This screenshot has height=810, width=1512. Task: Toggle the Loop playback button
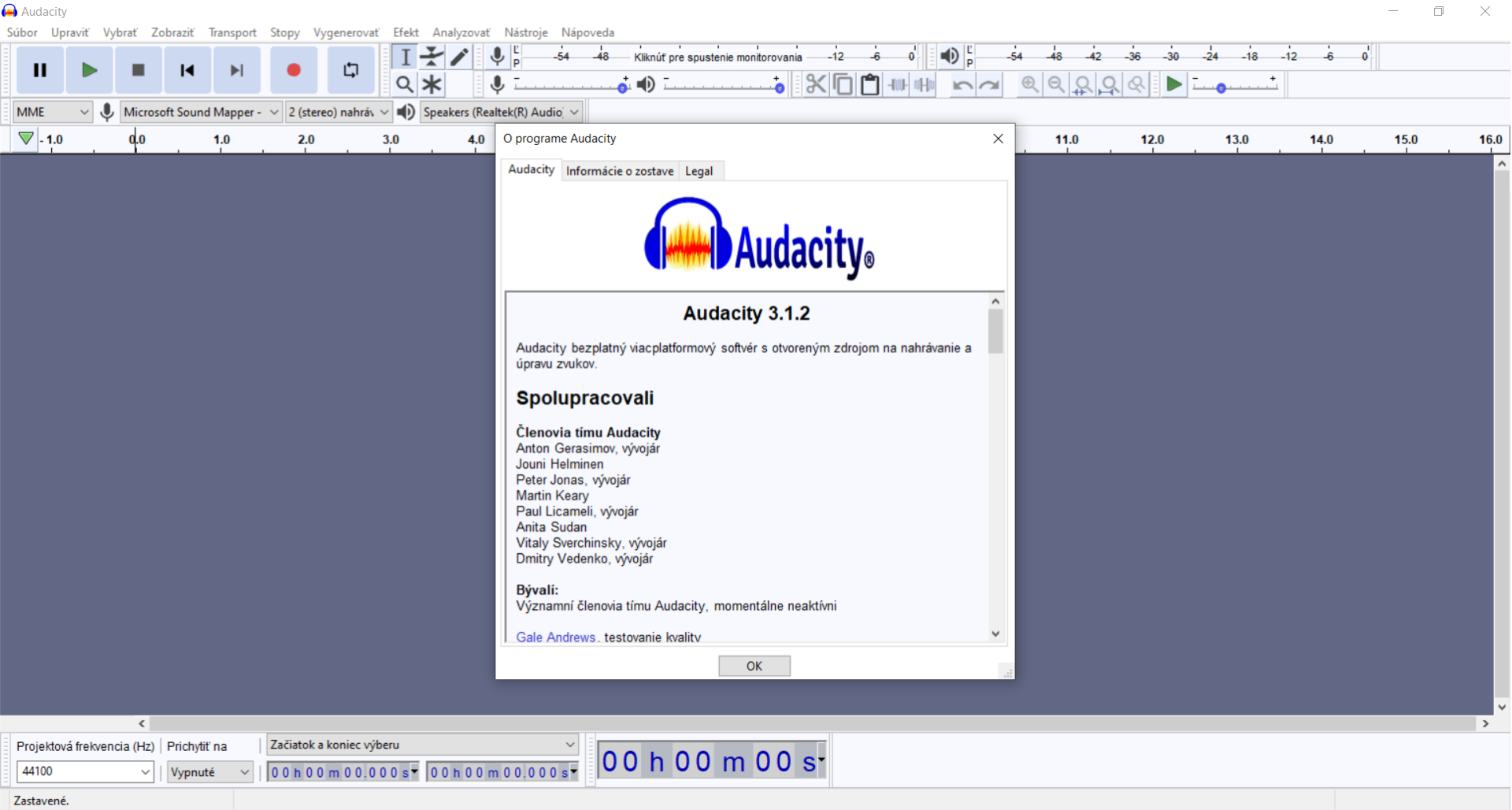[350, 70]
